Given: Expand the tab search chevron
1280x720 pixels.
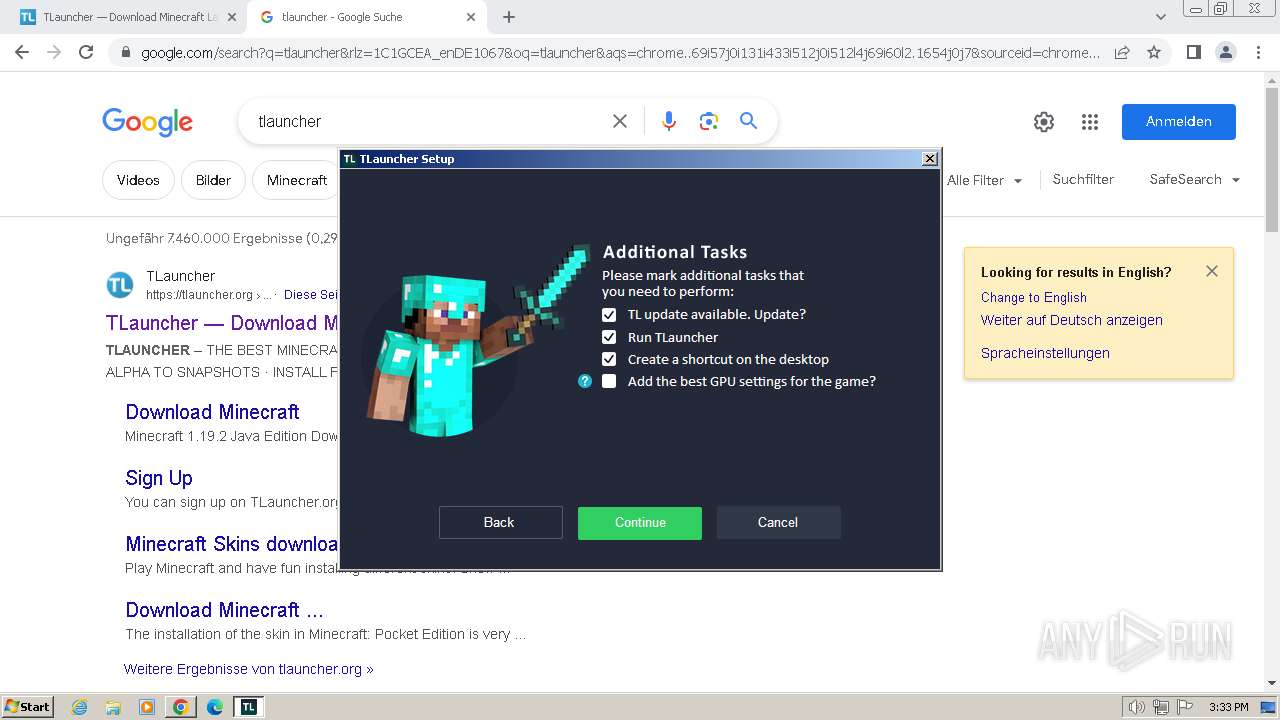Looking at the screenshot, I should [1160, 17].
